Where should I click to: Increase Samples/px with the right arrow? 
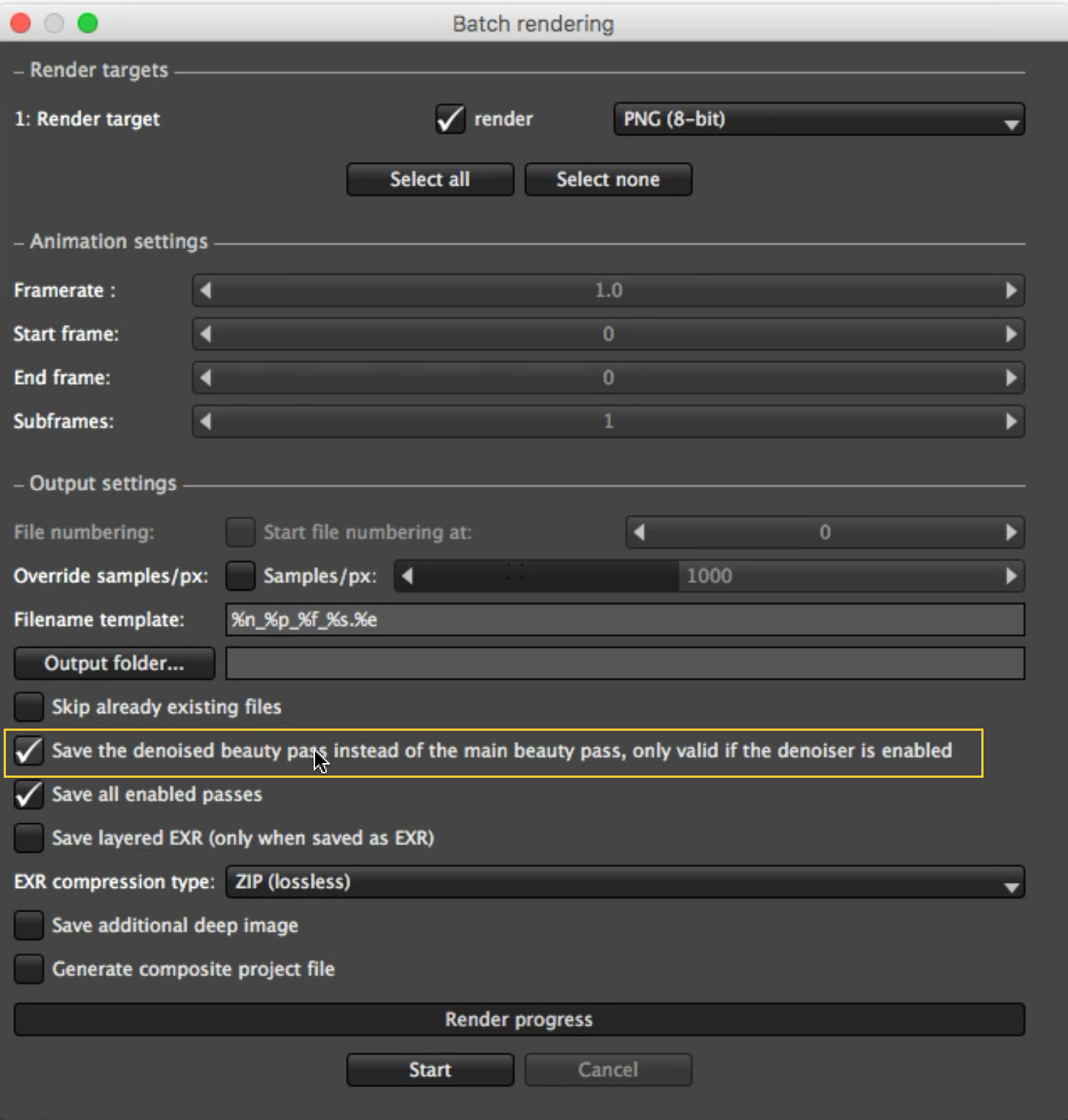pos(1011,576)
